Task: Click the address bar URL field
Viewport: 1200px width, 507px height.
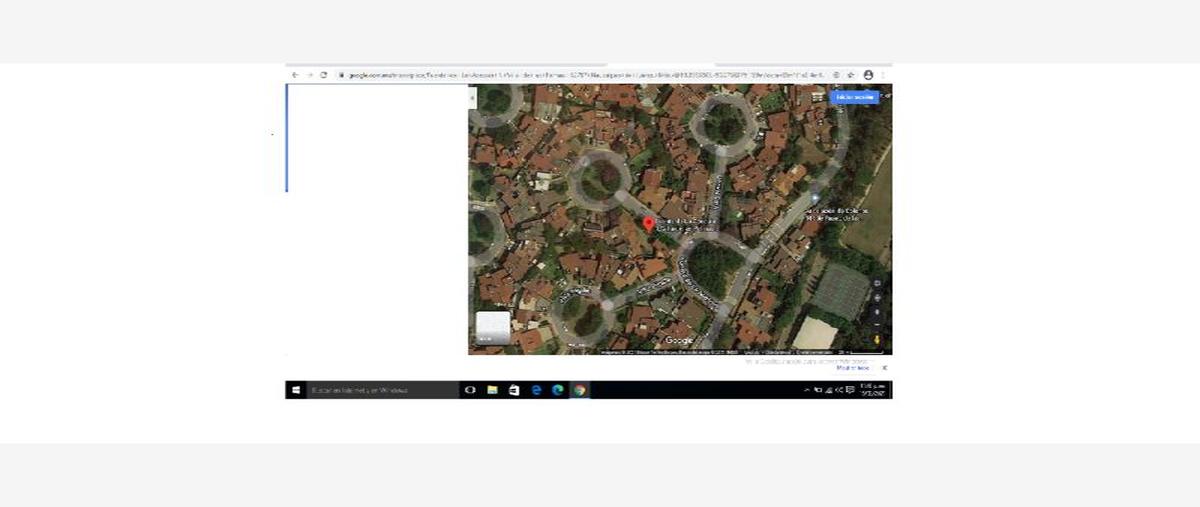Action: pos(580,75)
